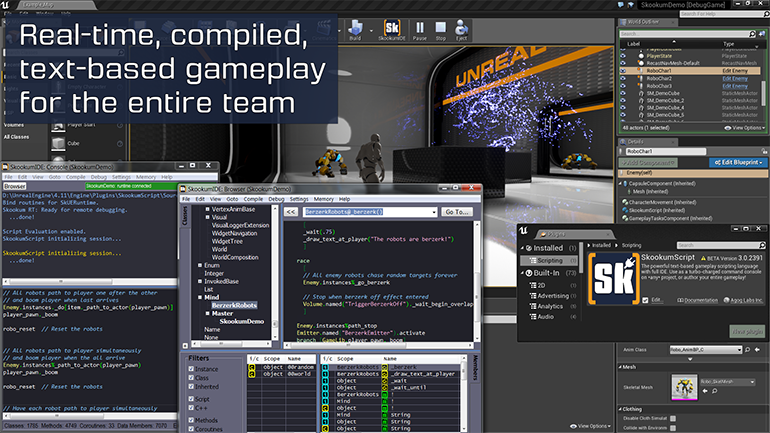Toggle the Methods filter checkbox
The image size is (770, 433).
pos(191,420)
